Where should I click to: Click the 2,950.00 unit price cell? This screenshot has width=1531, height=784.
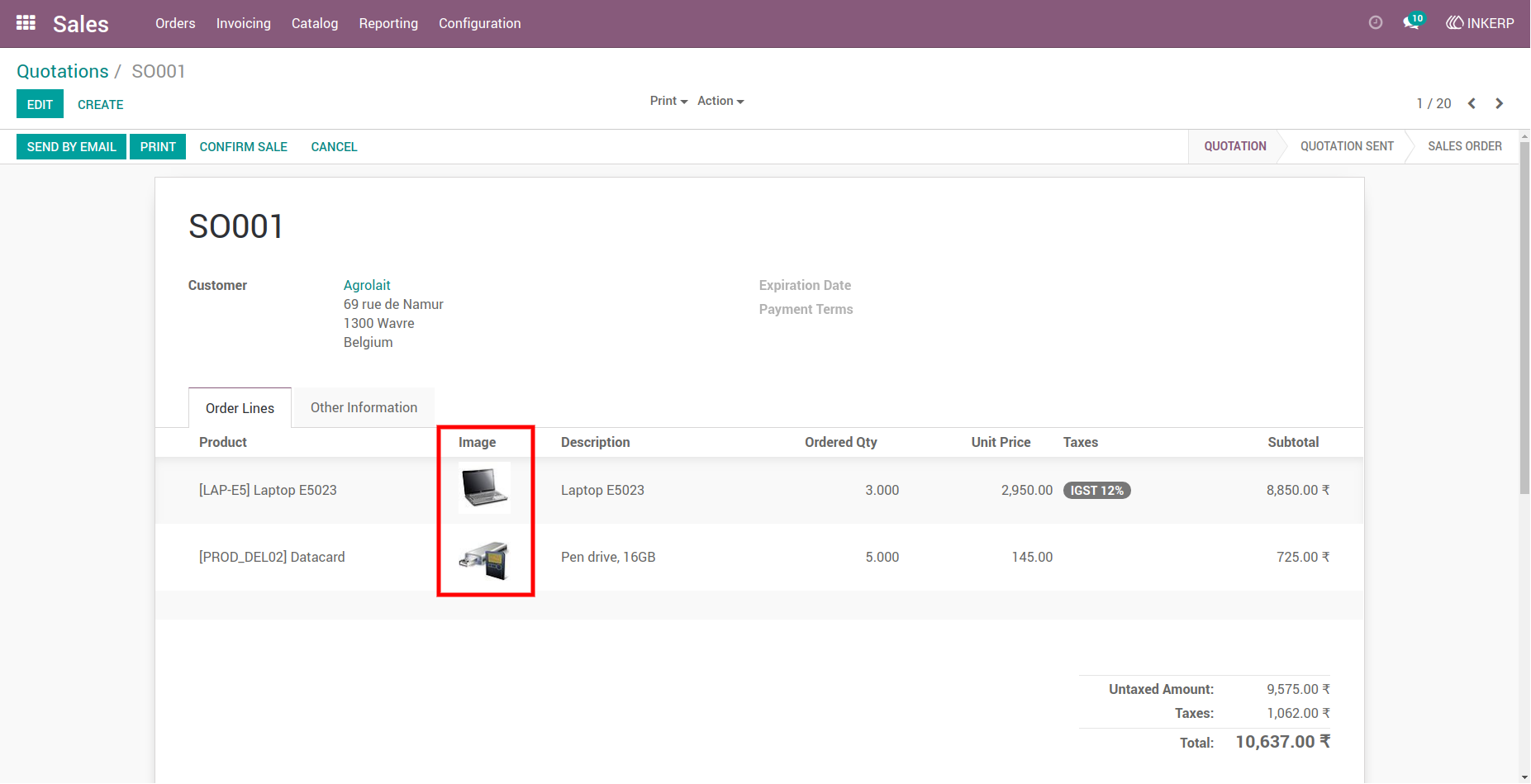point(1027,490)
